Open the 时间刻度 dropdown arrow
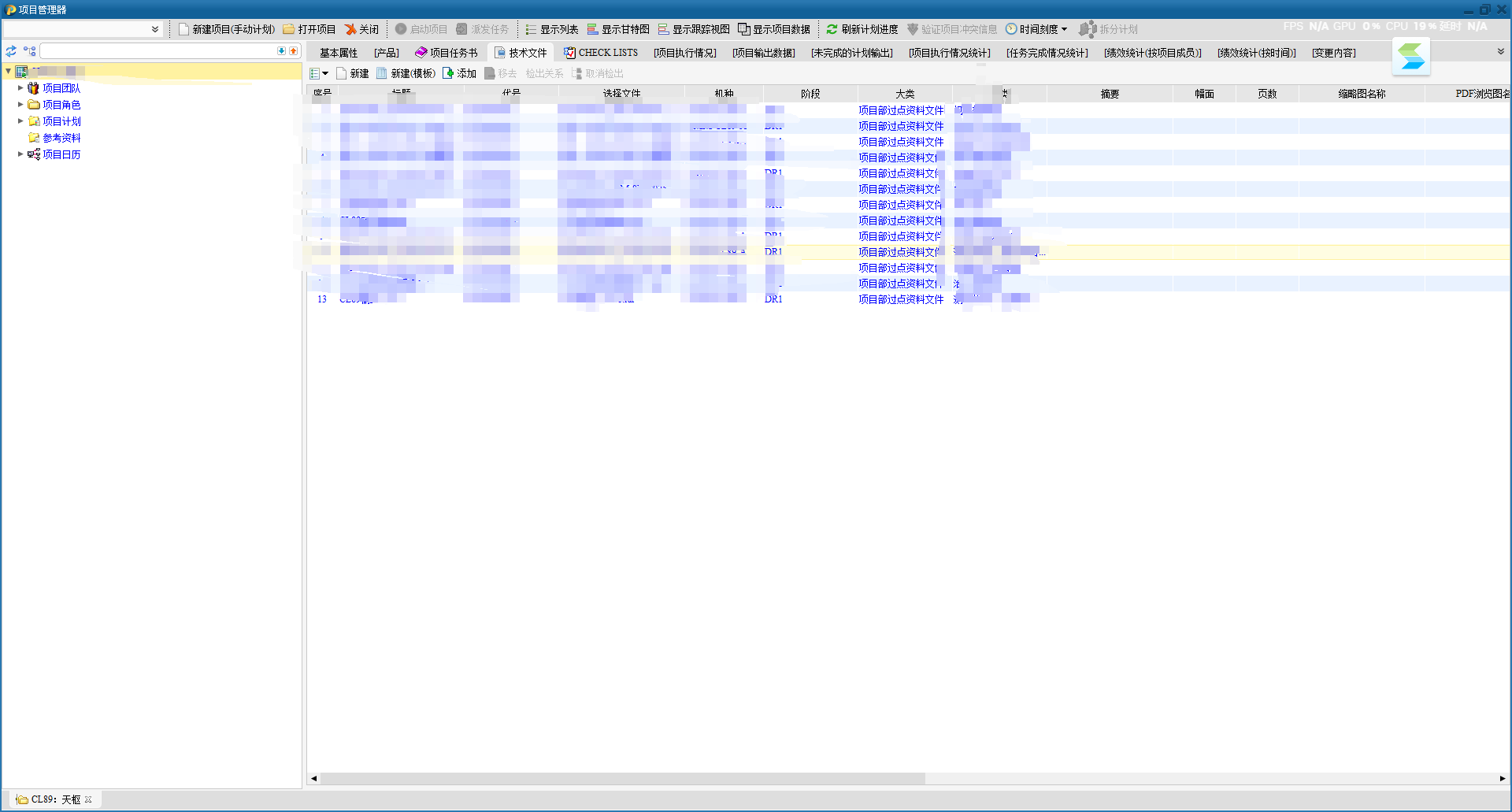The height and width of the screenshot is (812, 1512). pyautogui.click(x=1065, y=29)
